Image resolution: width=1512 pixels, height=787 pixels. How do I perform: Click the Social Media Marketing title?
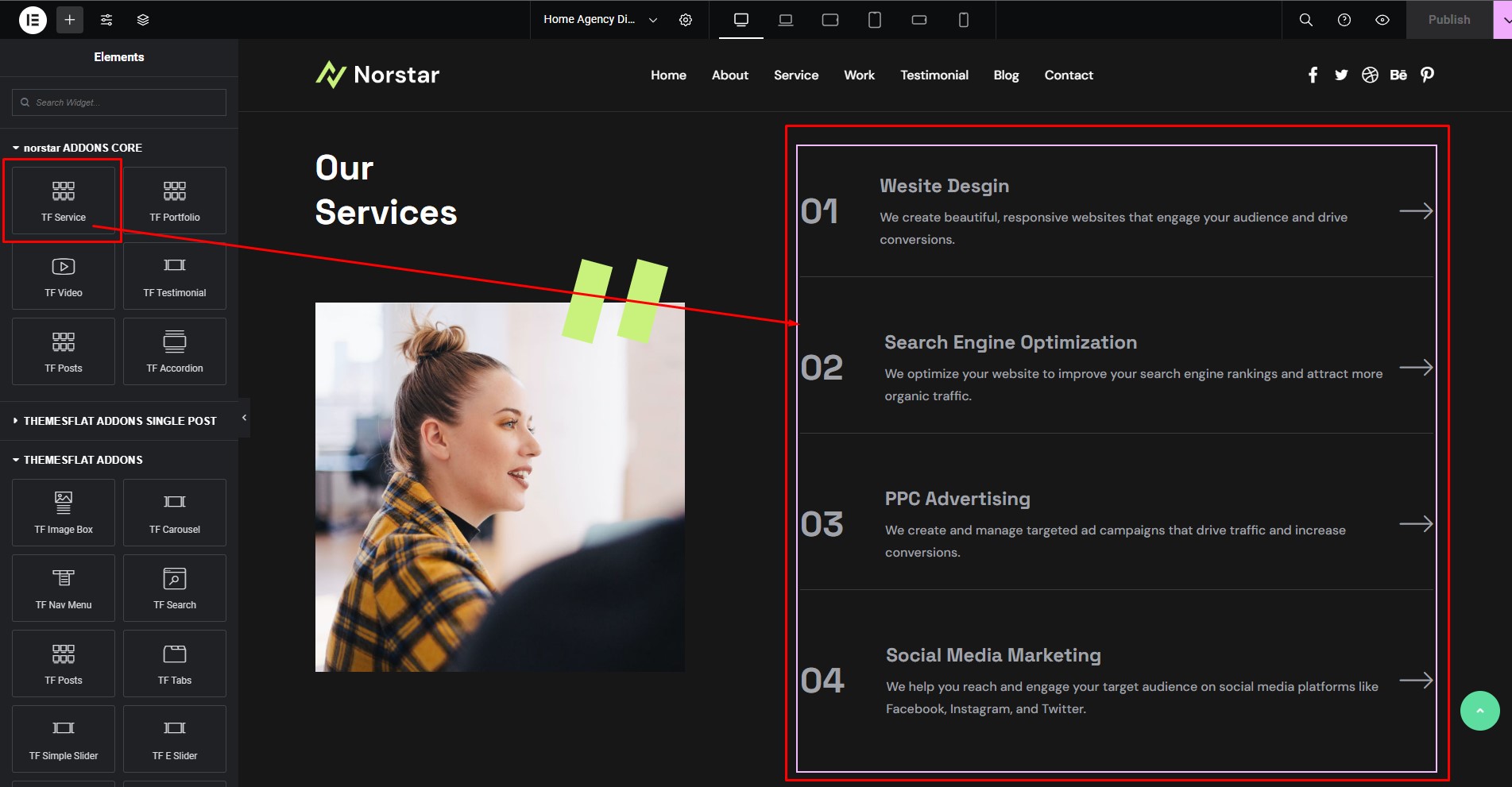click(993, 655)
